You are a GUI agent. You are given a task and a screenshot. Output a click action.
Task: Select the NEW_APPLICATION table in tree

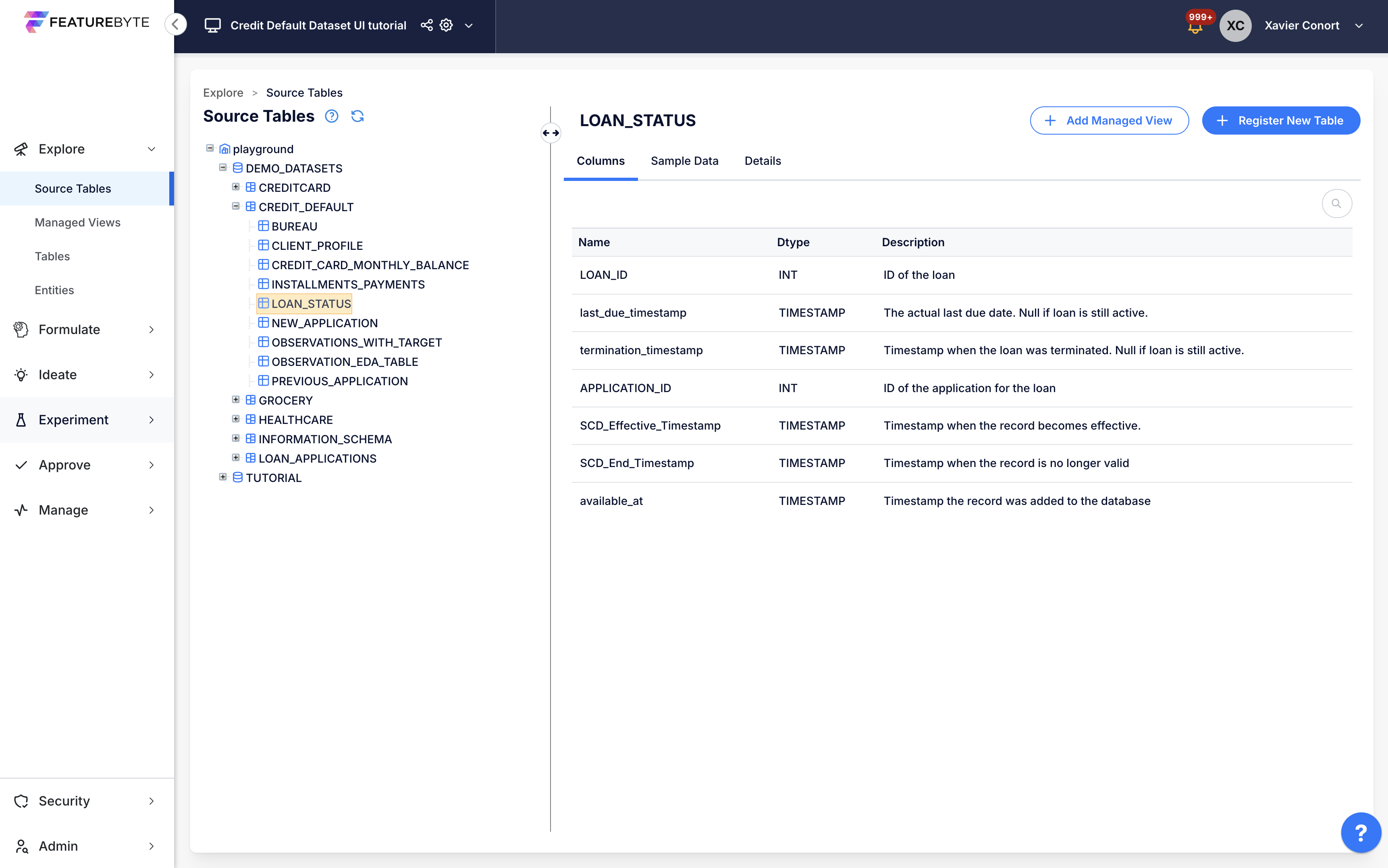click(324, 323)
